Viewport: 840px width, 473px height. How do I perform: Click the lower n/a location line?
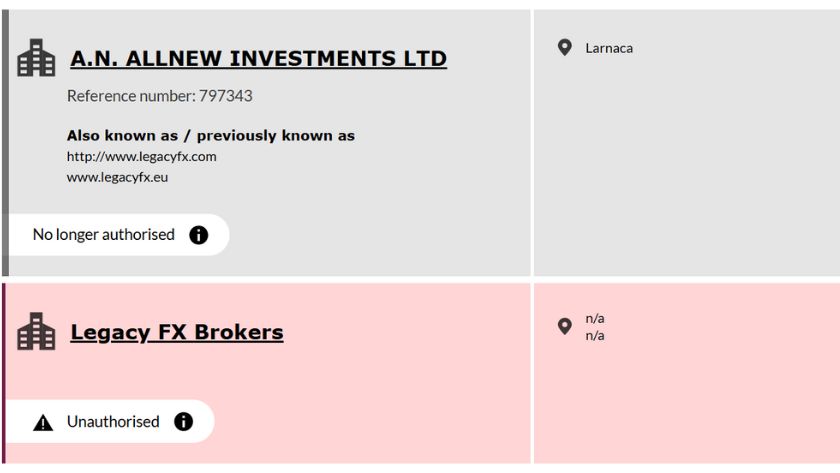pos(595,335)
